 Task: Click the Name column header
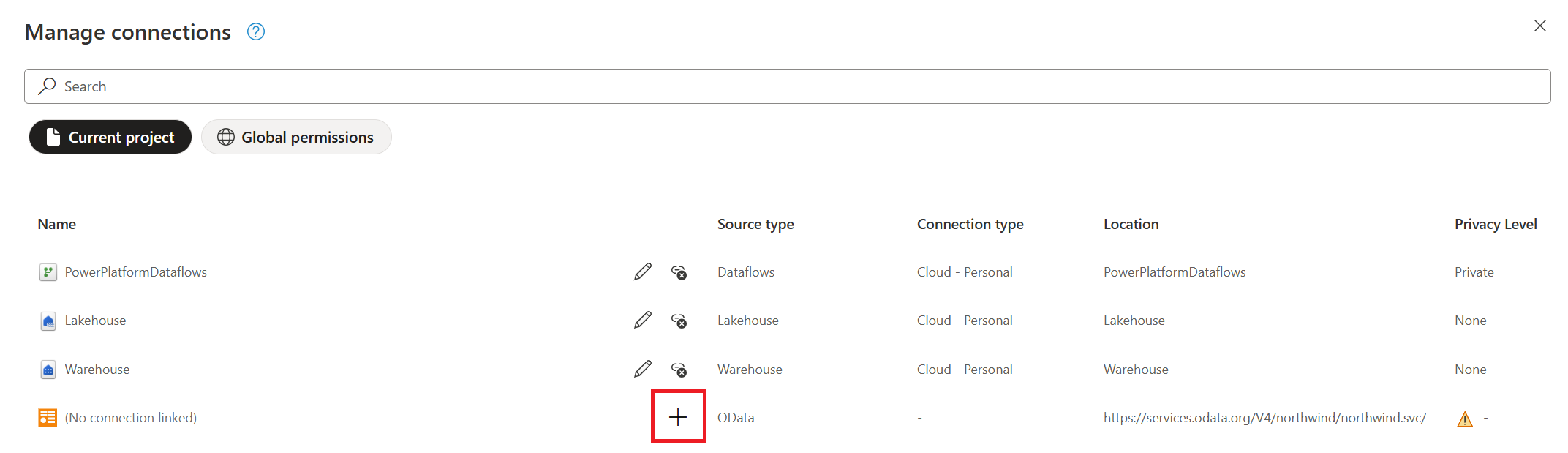(x=57, y=224)
